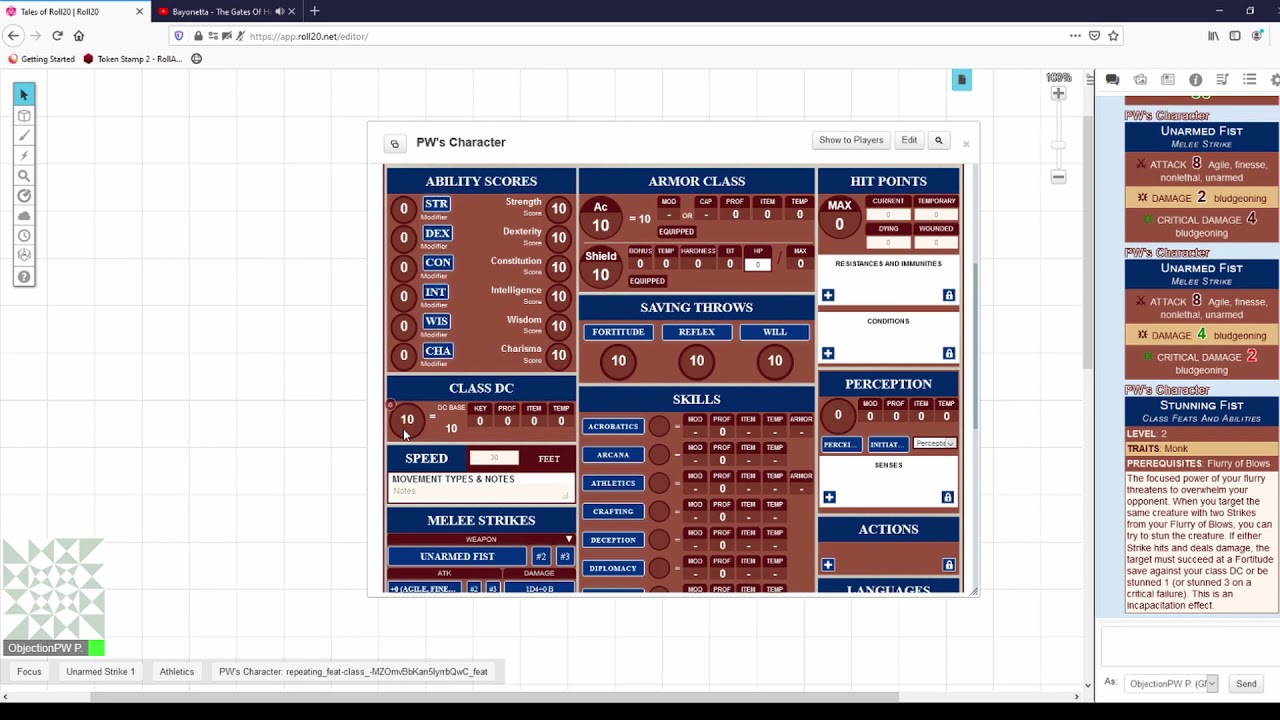
Task: Adjust the canvas zoom slider handle
Action: (1058, 145)
